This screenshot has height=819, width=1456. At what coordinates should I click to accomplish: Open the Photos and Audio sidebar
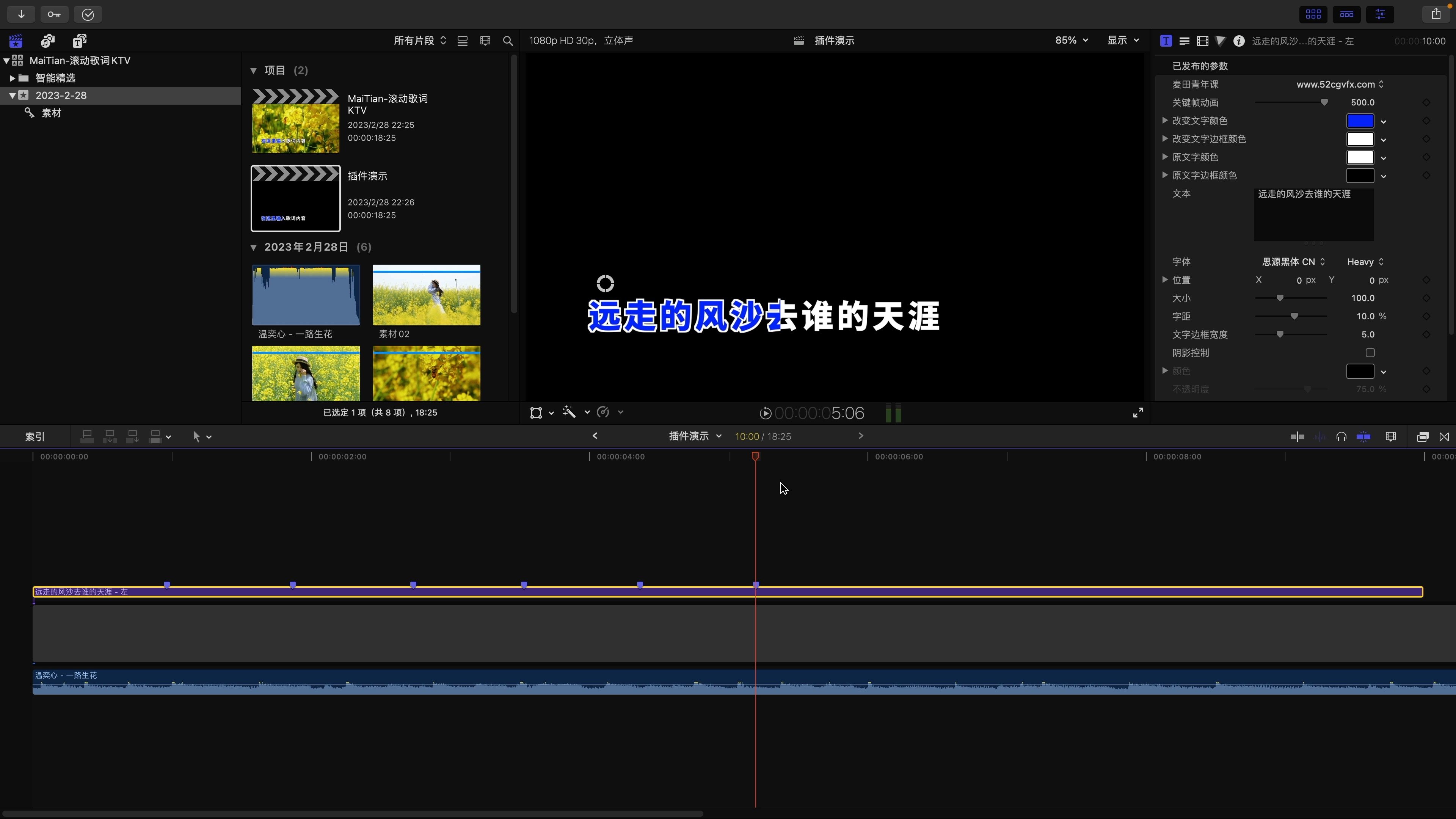tap(48, 41)
